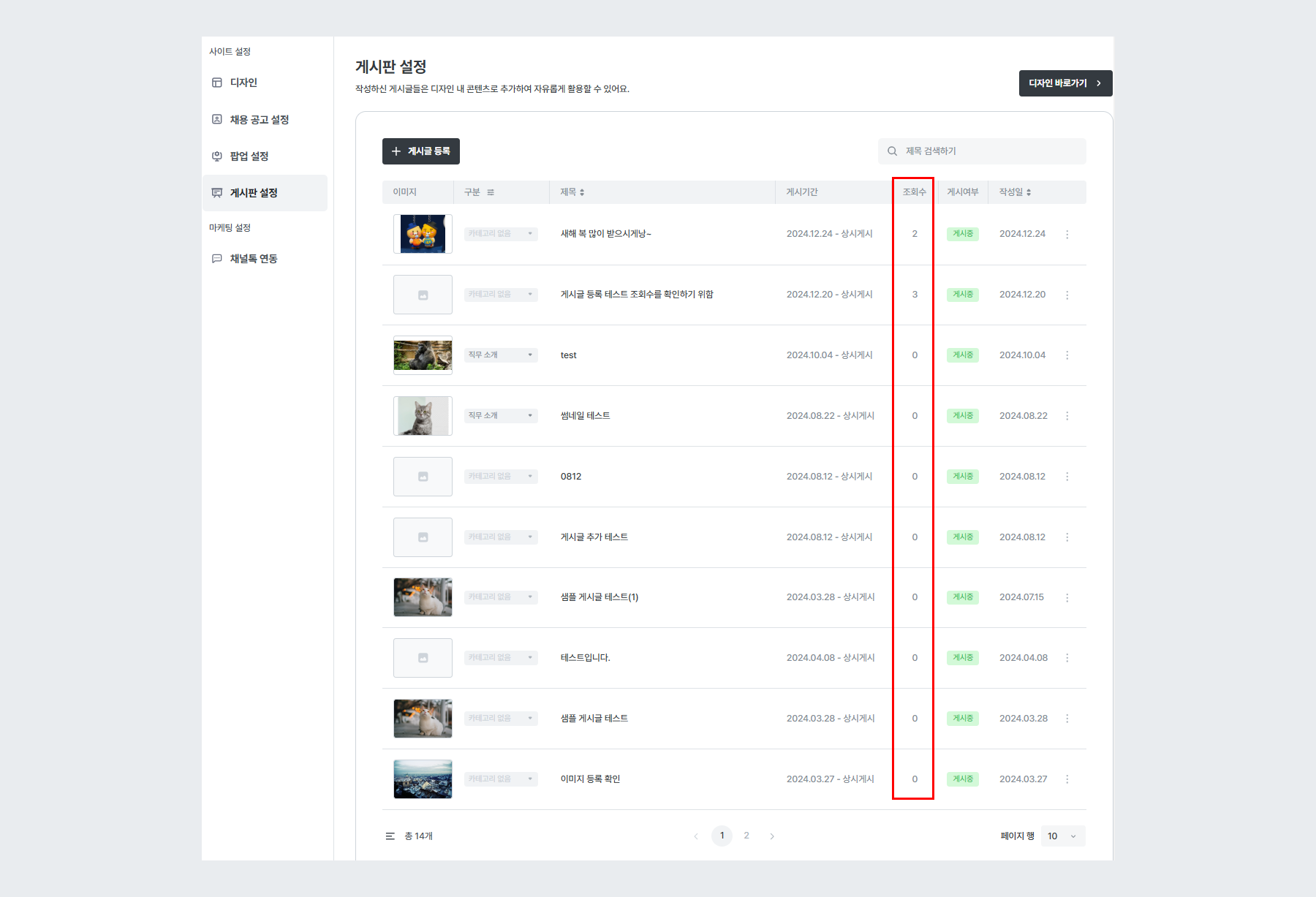
Task: Sort by 제목 column arrows
Action: (x=582, y=192)
